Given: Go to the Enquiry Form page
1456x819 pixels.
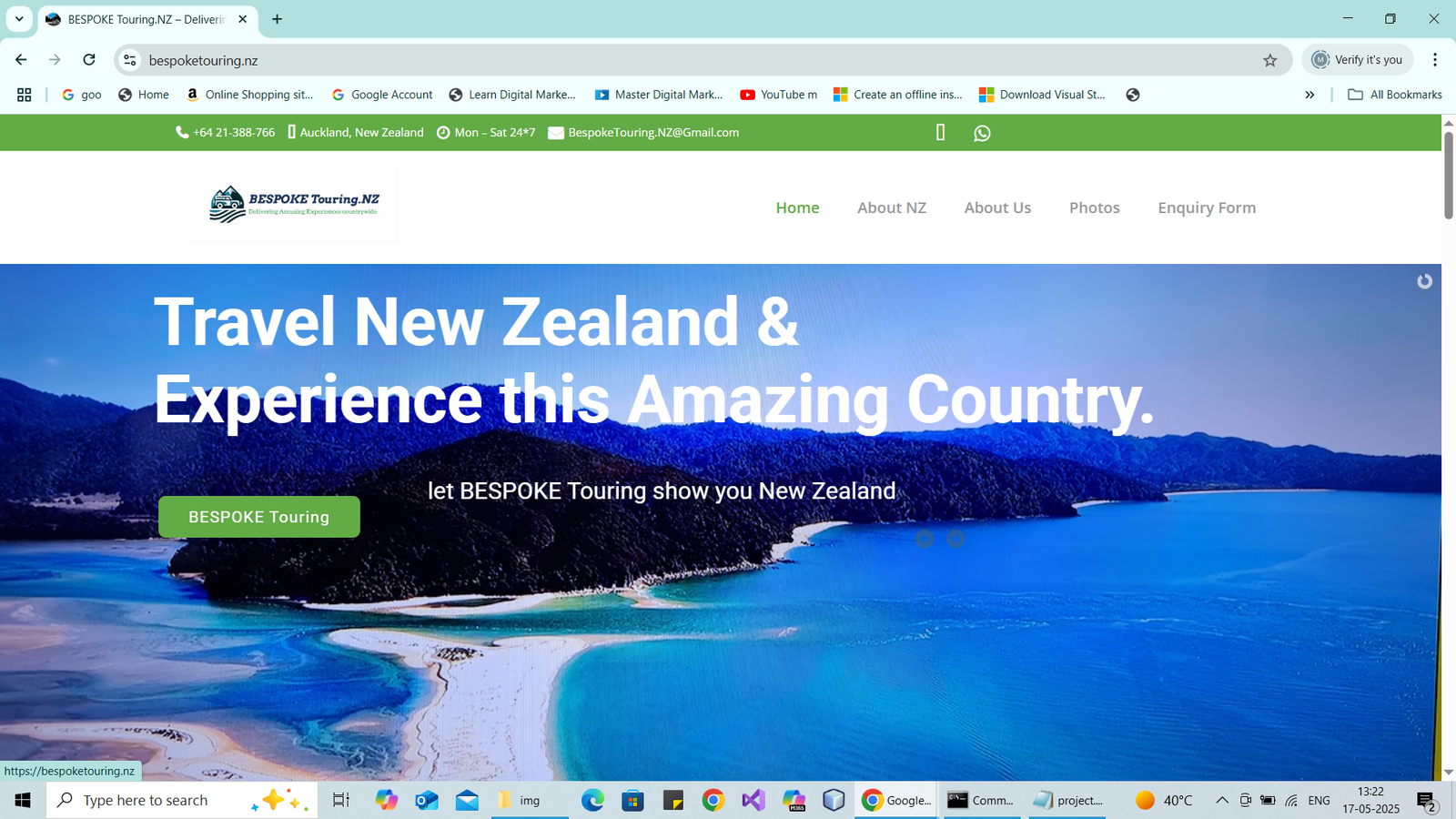Looking at the screenshot, I should coord(1206,207).
